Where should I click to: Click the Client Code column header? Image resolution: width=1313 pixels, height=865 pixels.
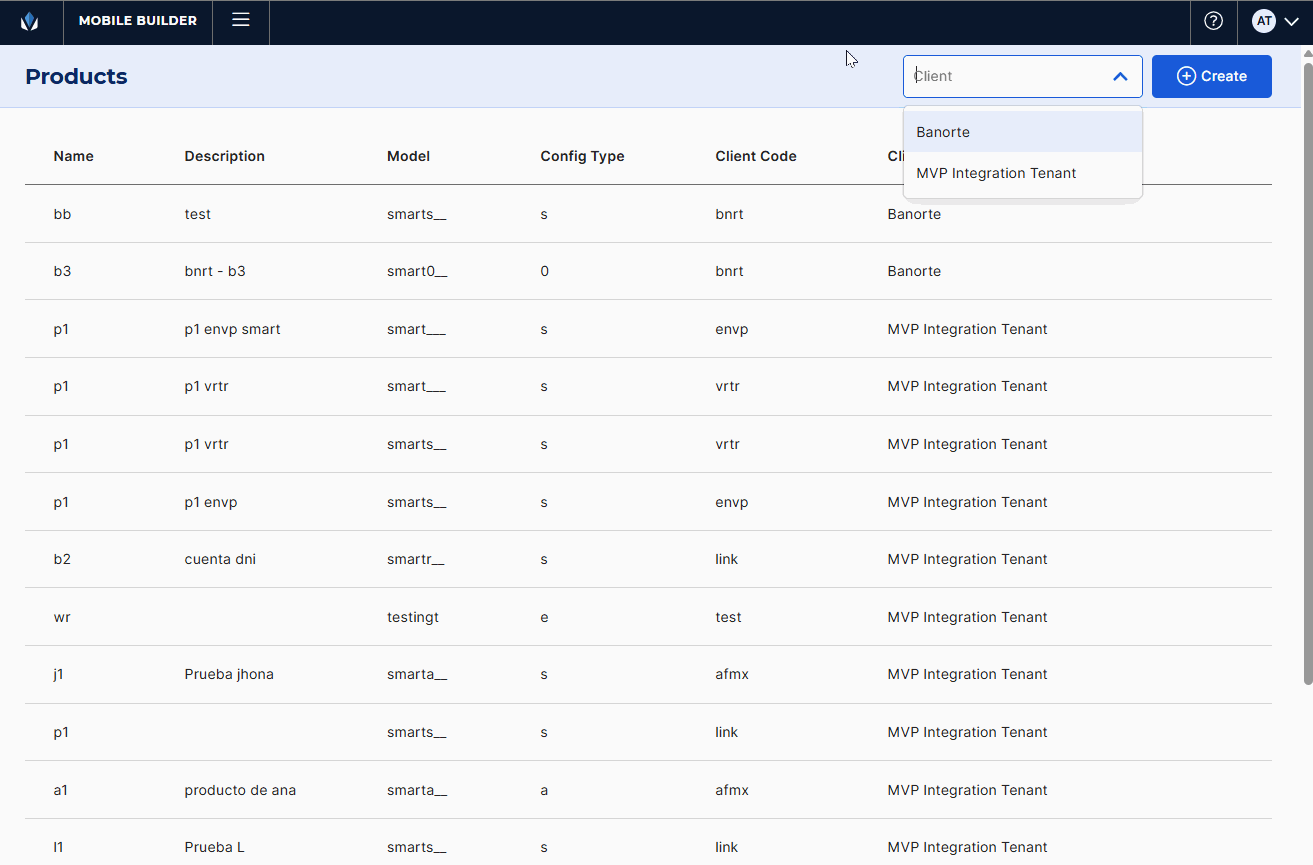[x=755, y=156]
